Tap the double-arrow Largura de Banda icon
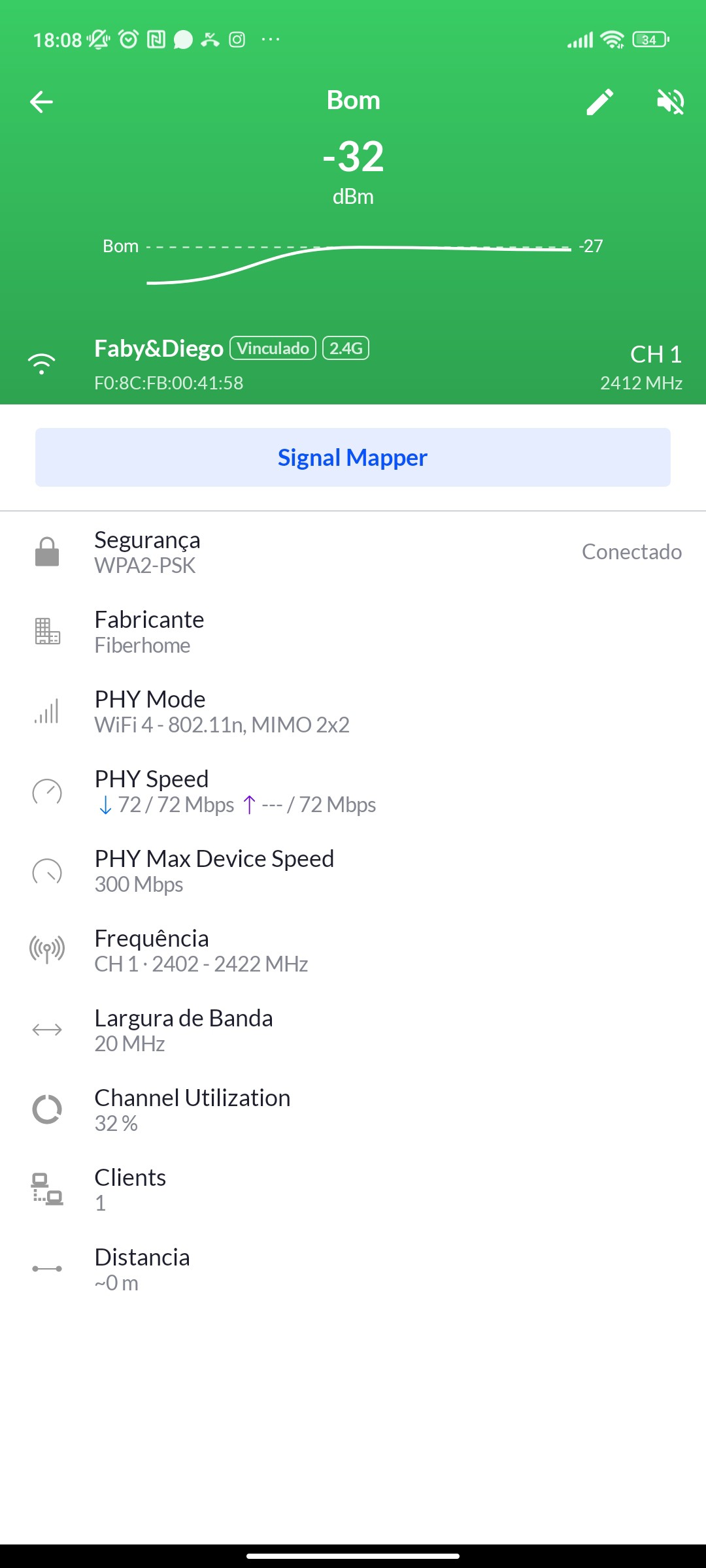 coord(47,1030)
